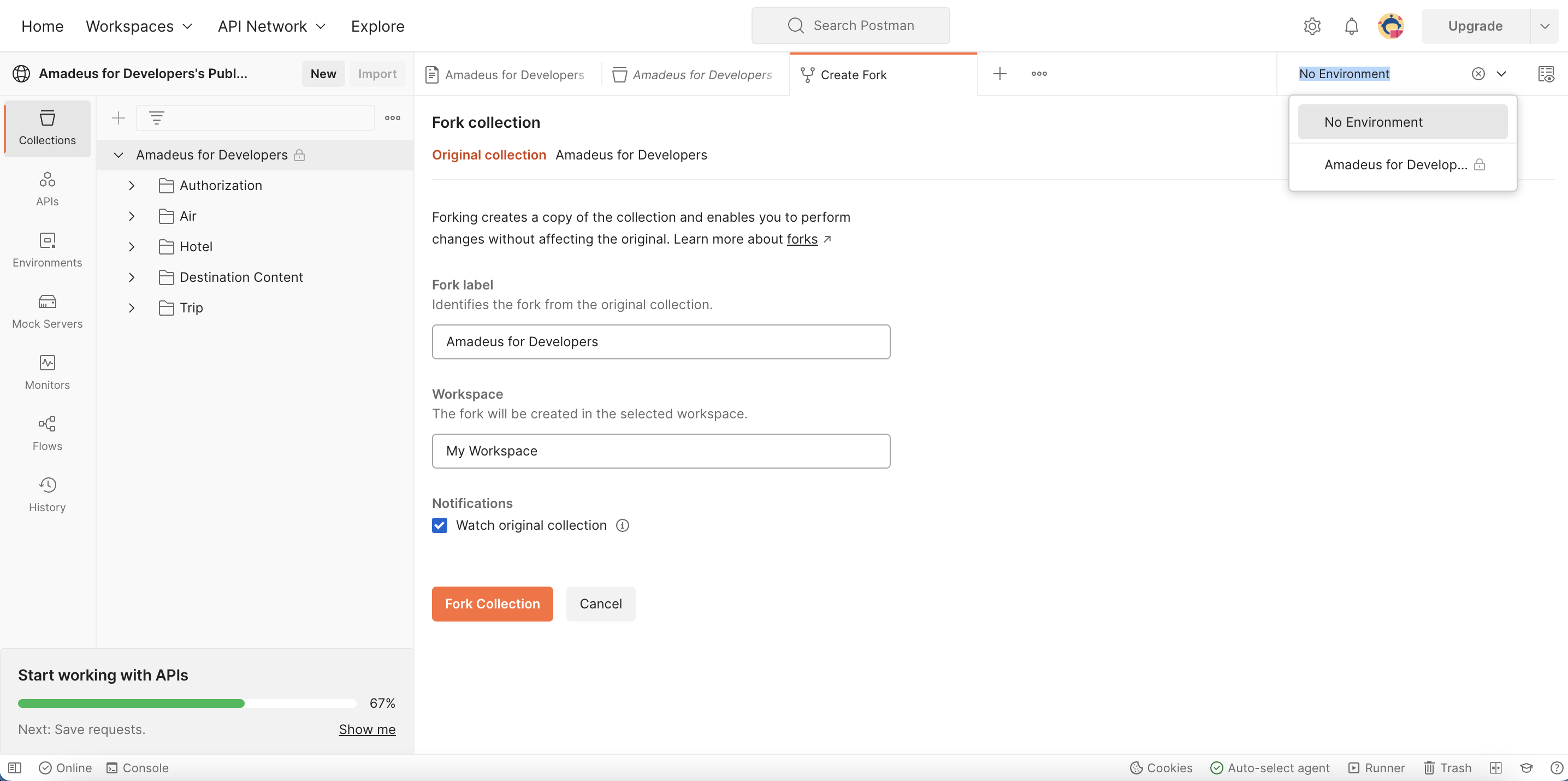
Task: Click the New button
Action: 323,74
